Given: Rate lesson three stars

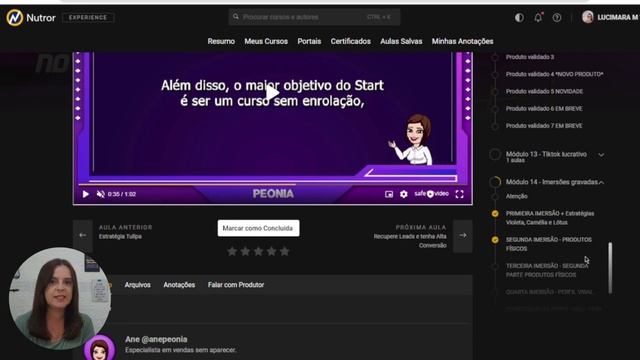Looking at the screenshot, I should (x=258, y=251).
